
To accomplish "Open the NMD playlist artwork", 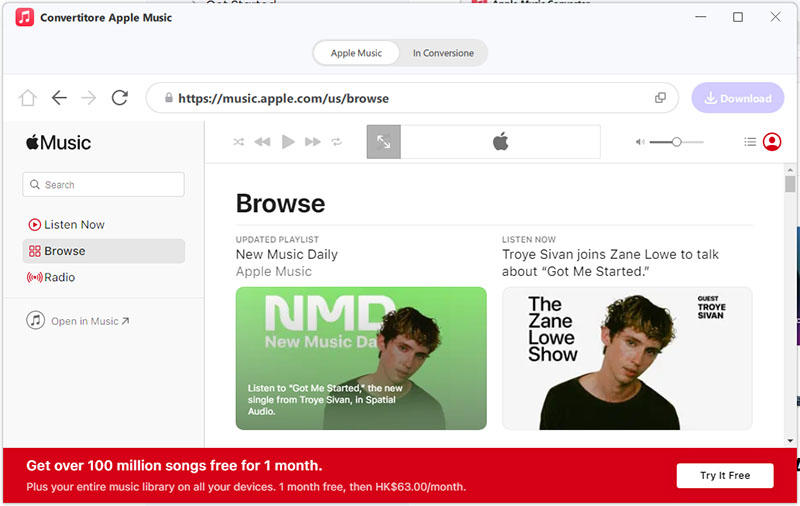I will 361,358.
